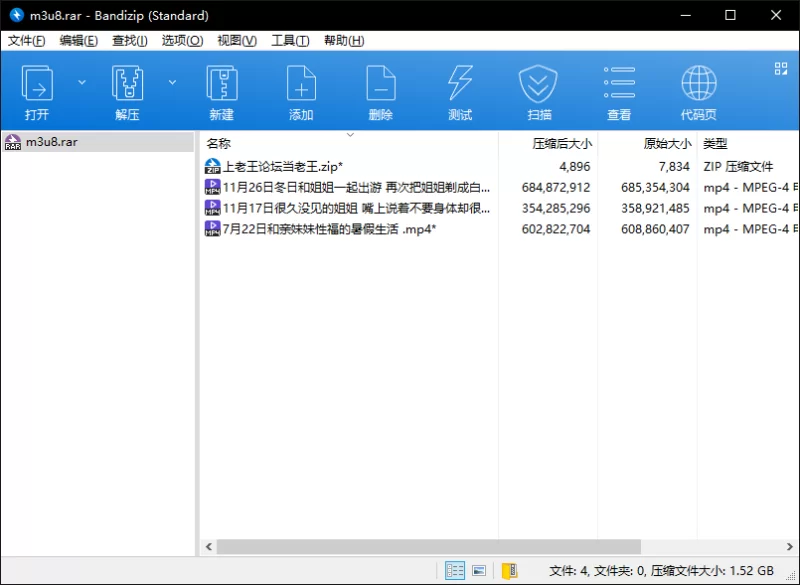Viewport: 800px width, 585px height.
Task: Click the resize grip in bottom-right corner
Action: coord(791,576)
